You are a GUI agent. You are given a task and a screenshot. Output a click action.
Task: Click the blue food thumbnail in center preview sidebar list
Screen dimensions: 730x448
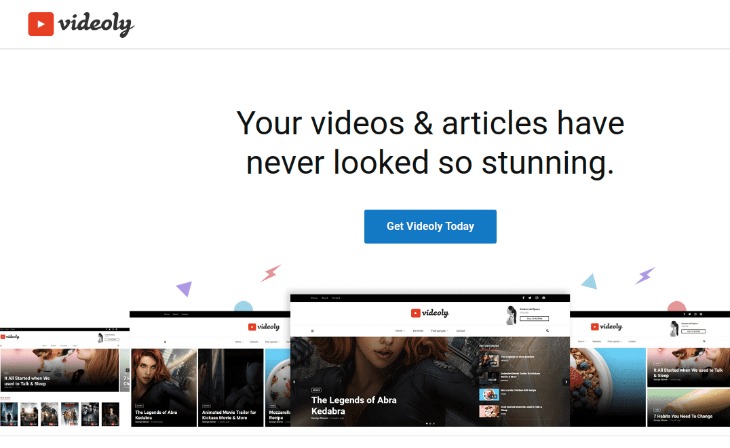click(x=489, y=395)
